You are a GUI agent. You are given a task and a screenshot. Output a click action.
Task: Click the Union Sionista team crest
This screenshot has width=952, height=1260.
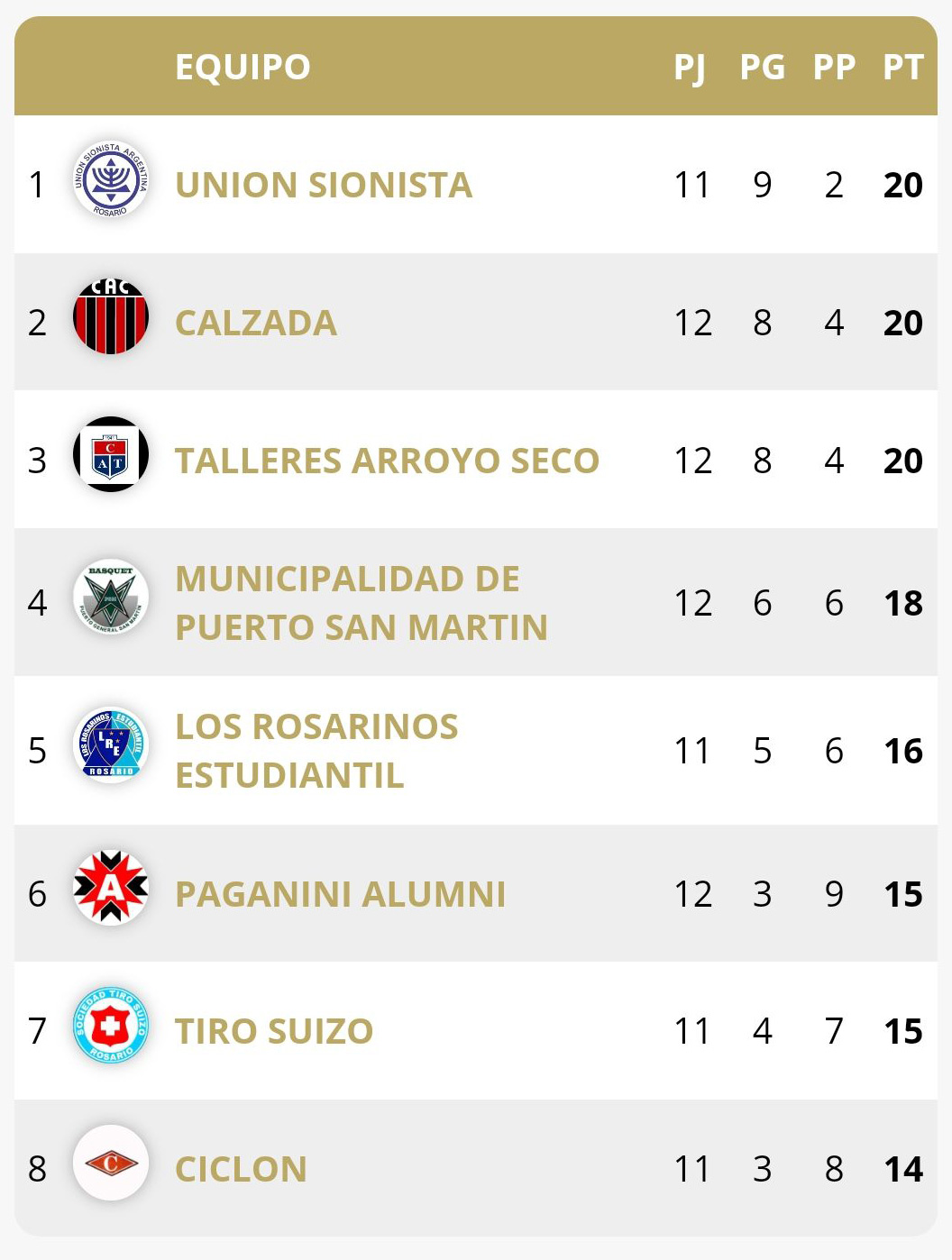[110, 179]
